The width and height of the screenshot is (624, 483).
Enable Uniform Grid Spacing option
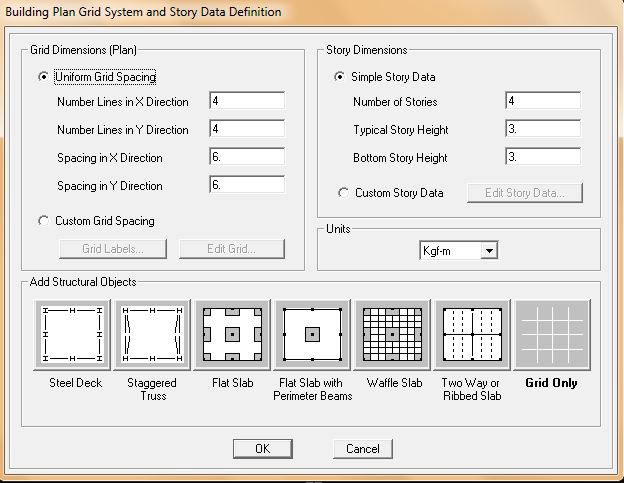[43, 77]
